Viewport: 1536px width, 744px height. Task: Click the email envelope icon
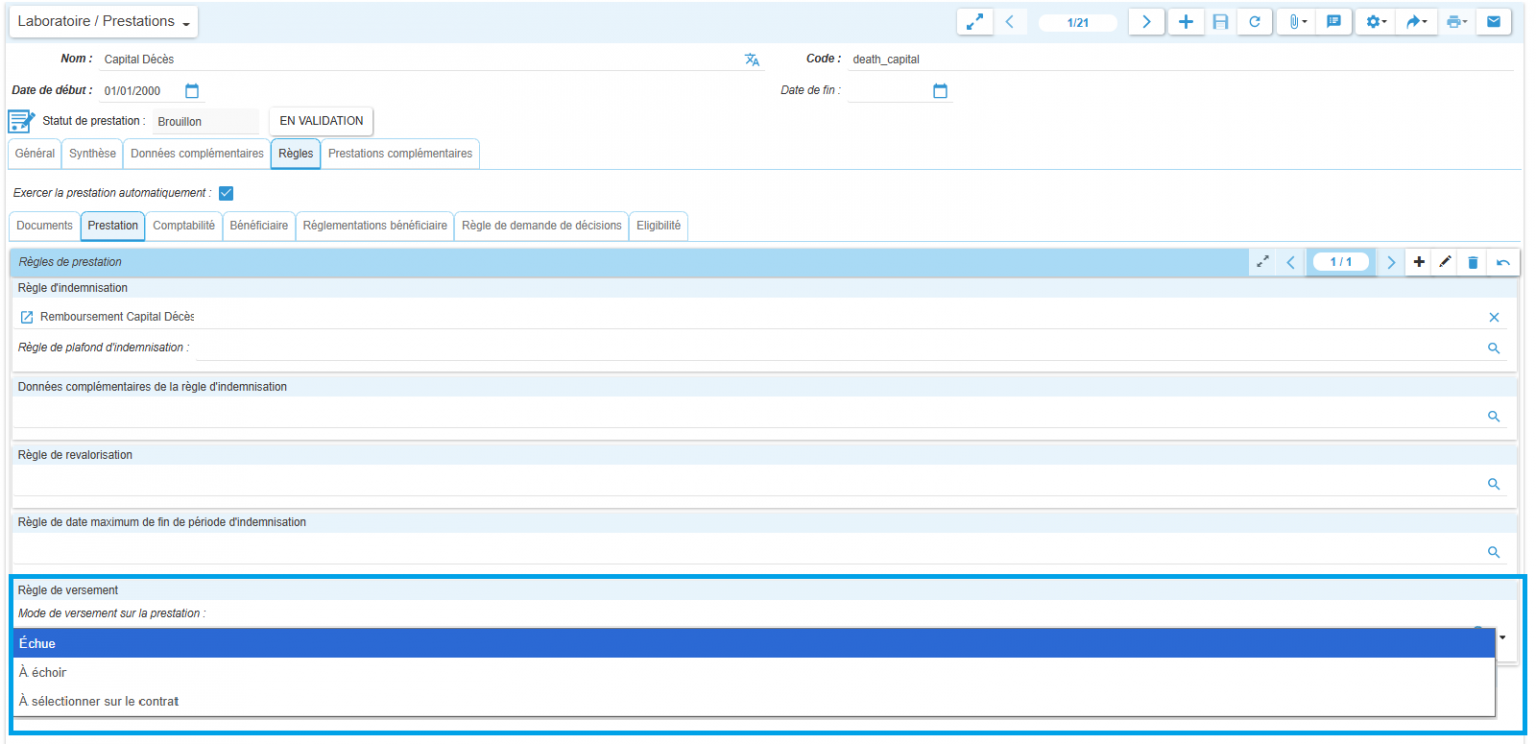1493,22
